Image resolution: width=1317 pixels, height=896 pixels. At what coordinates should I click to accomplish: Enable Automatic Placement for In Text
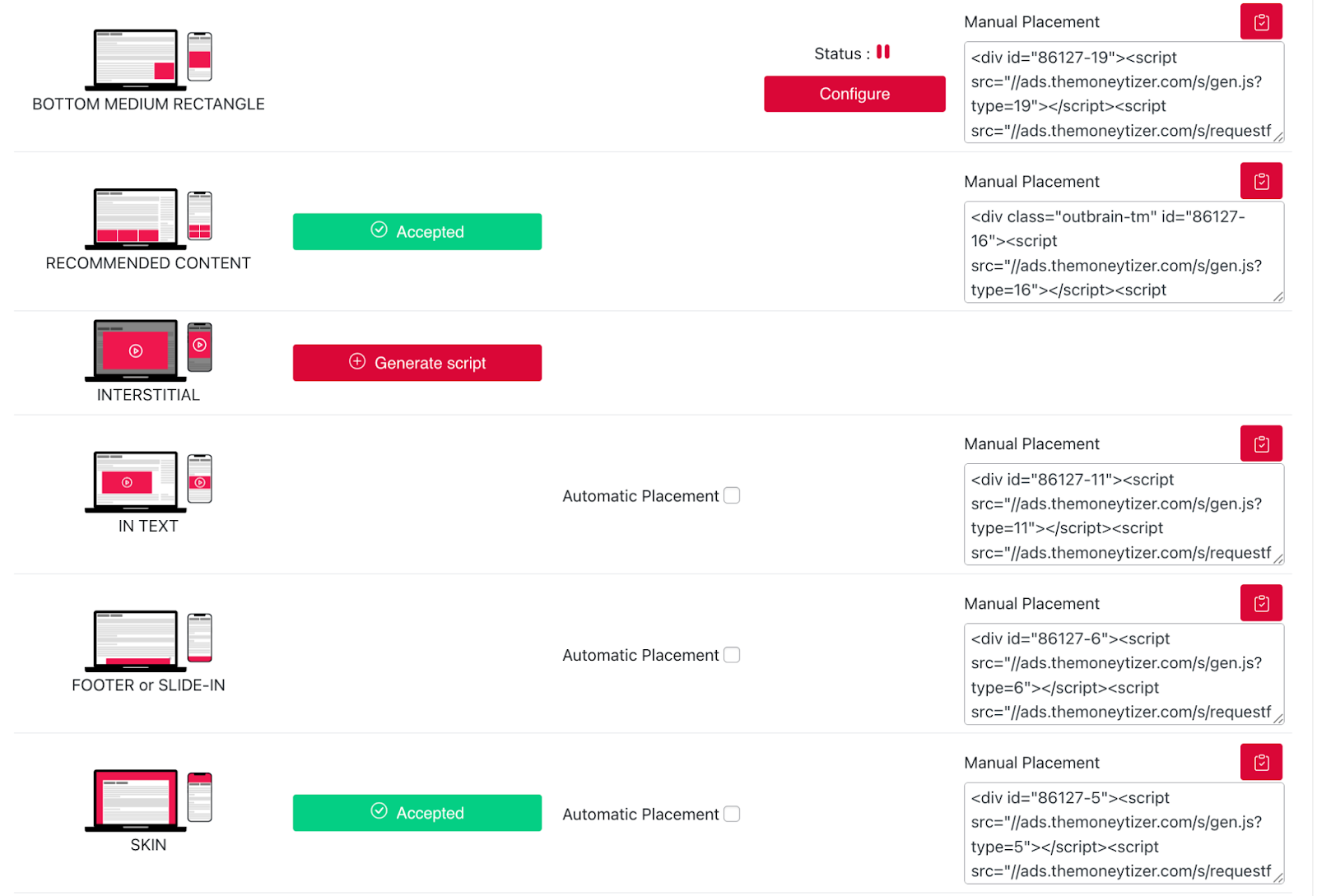point(732,495)
